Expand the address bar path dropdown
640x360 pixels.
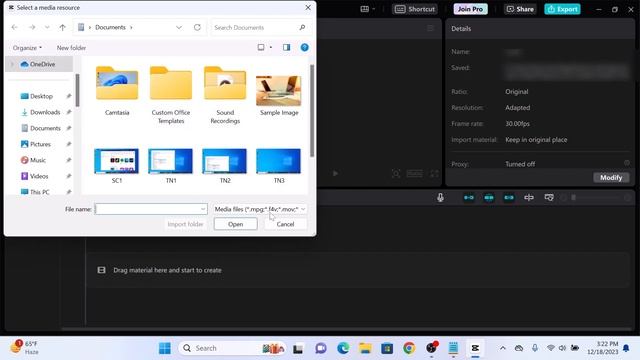[x=179, y=27]
